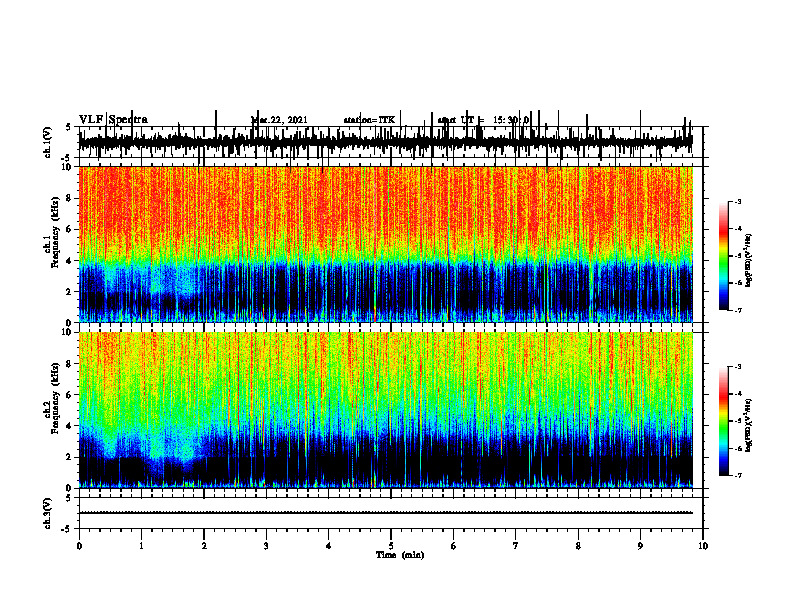Click the date label "Mar.22, 2021"
The width and height of the screenshot is (792, 612).
[x=279, y=120]
